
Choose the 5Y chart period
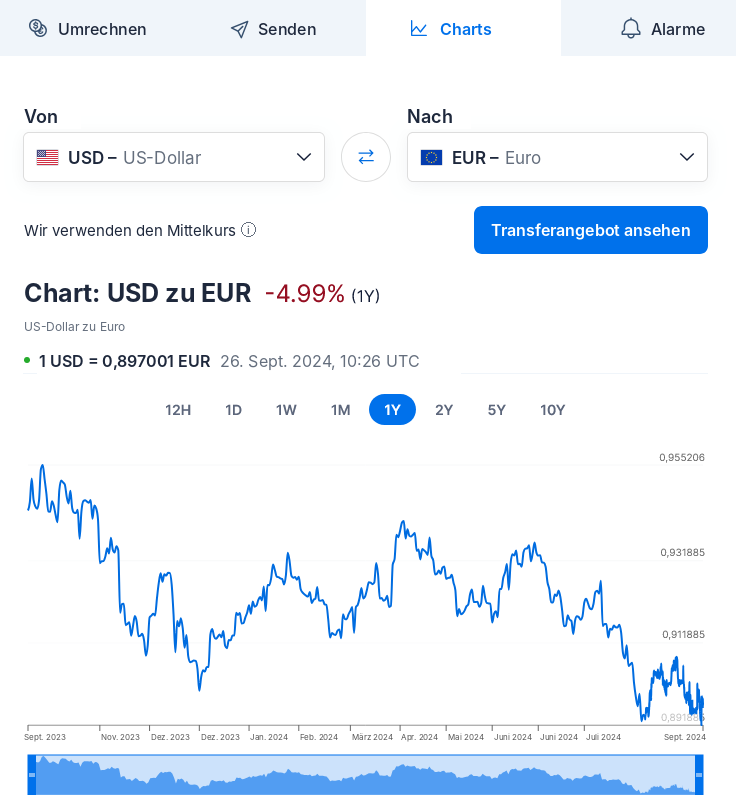[x=496, y=410]
